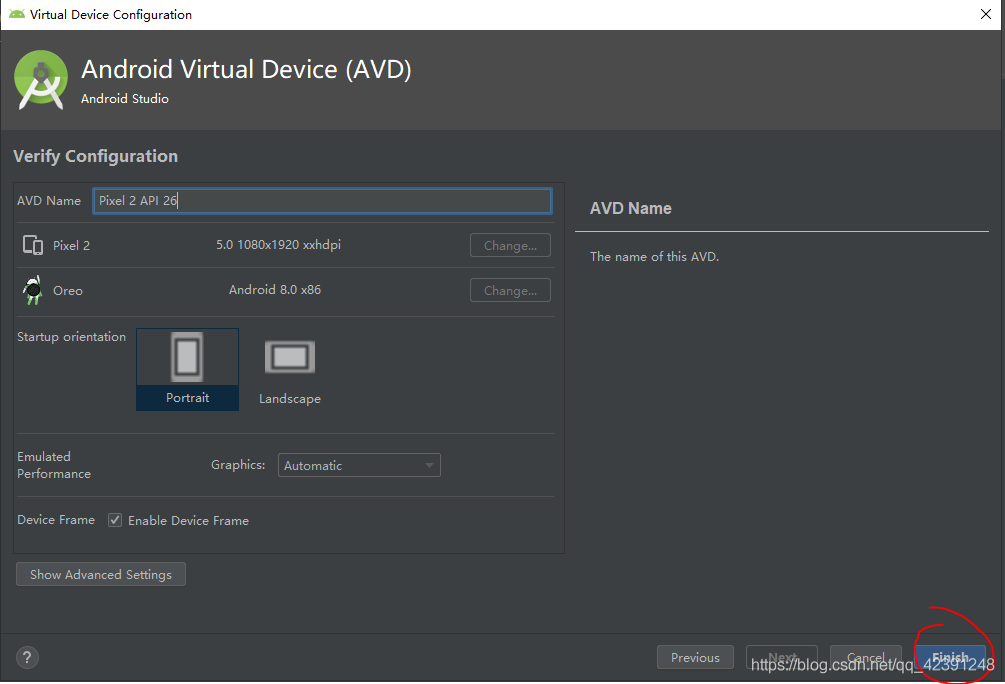Open the Graphics Automatic dropdown
1005x684 pixels.
point(359,464)
